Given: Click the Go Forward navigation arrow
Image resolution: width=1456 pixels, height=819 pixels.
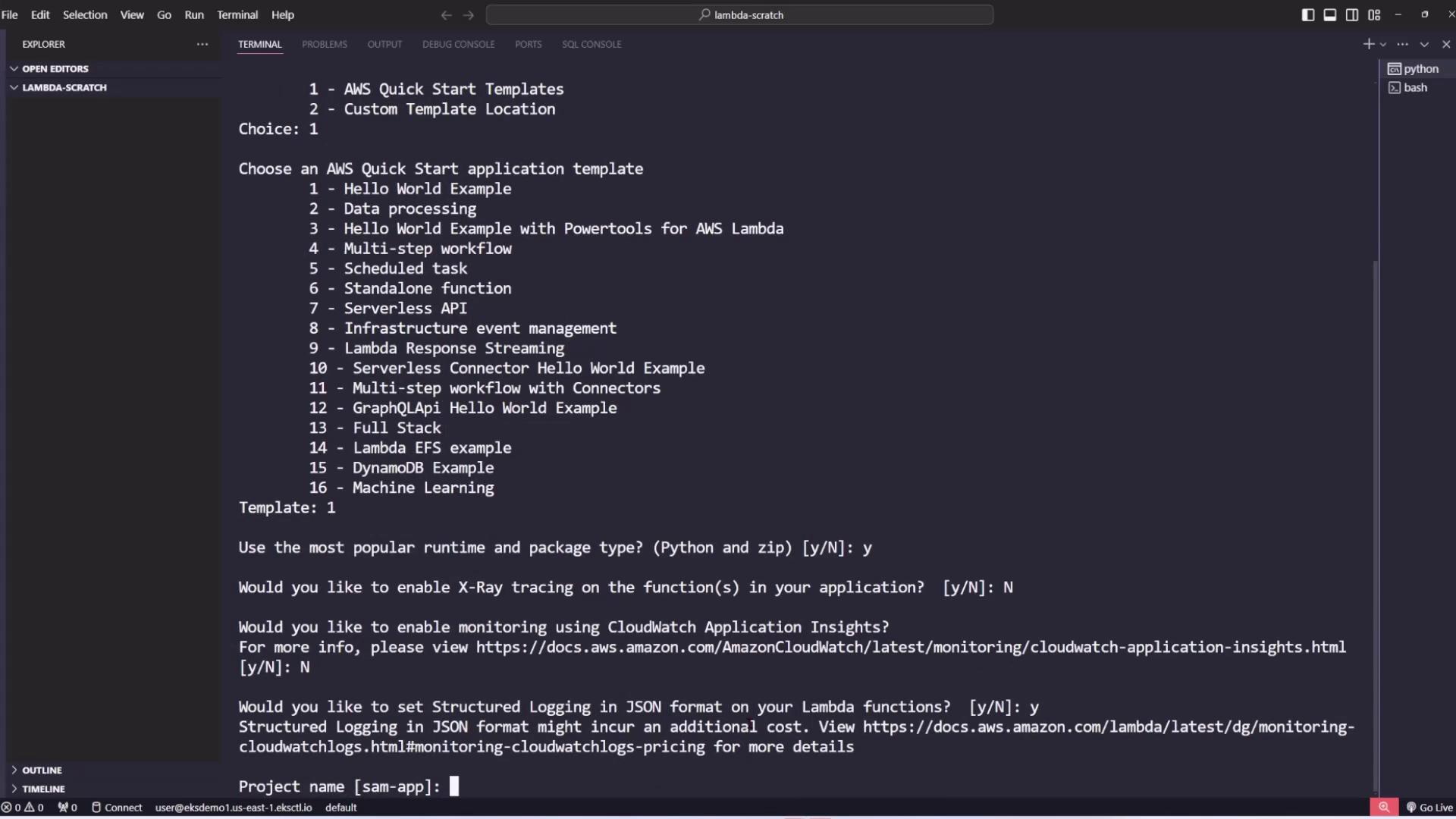Looking at the screenshot, I should 469,14.
